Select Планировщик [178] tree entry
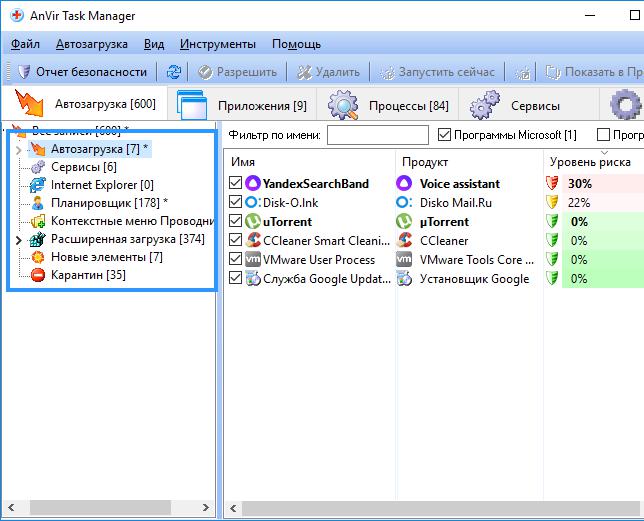The image size is (644, 521). click(109, 203)
